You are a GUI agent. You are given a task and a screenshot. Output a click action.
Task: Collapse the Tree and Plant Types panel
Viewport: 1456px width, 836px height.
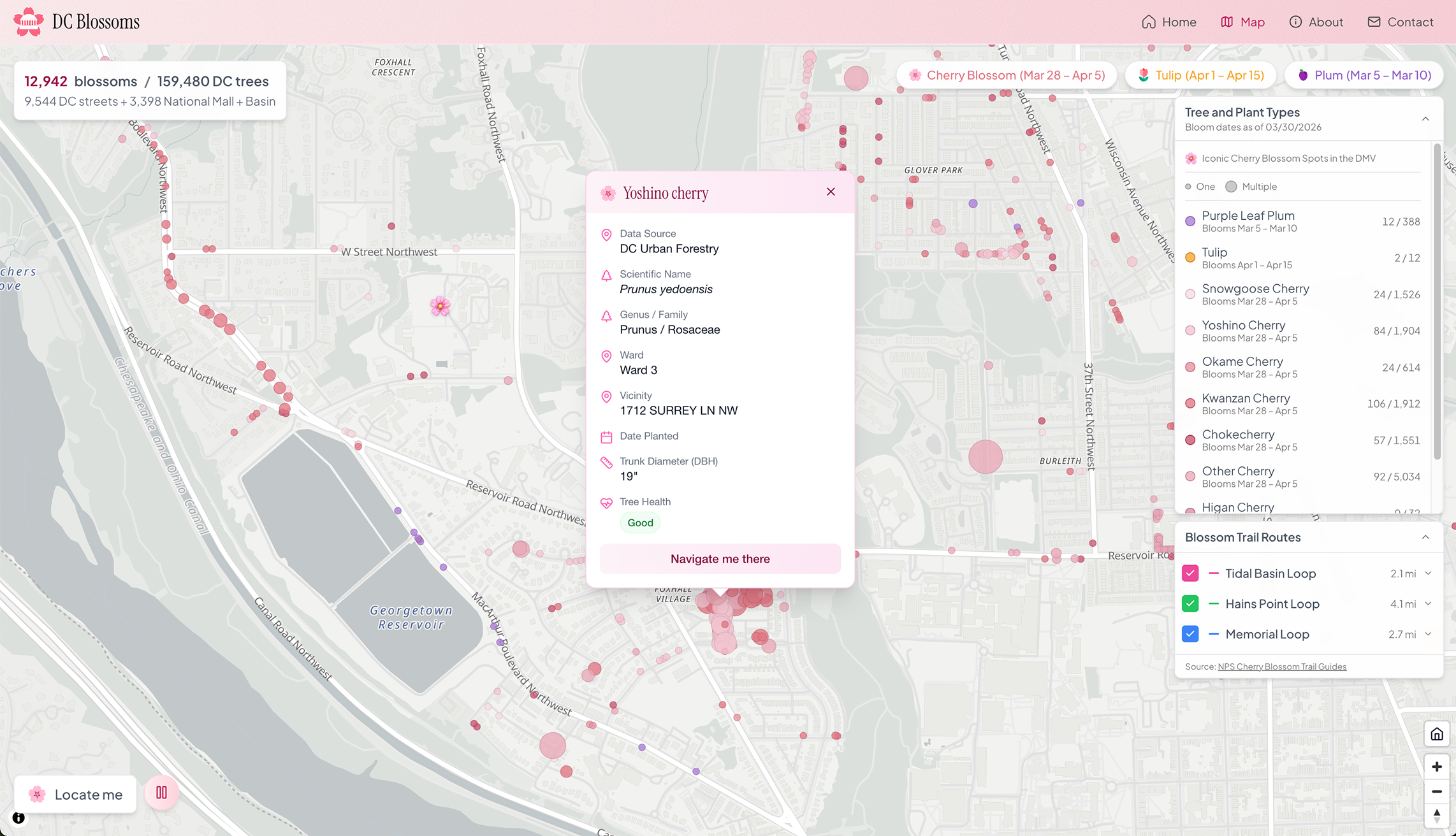click(x=1425, y=119)
